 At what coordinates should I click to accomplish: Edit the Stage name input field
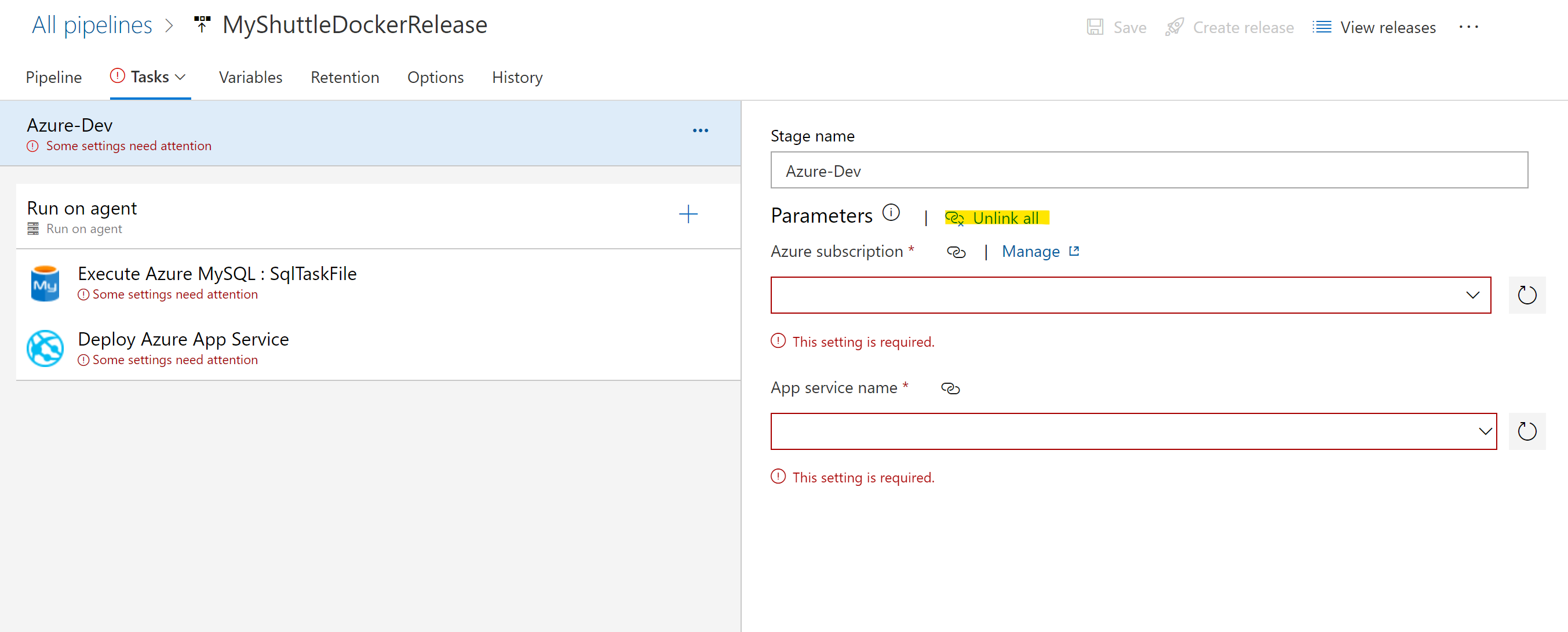(1148, 170)
